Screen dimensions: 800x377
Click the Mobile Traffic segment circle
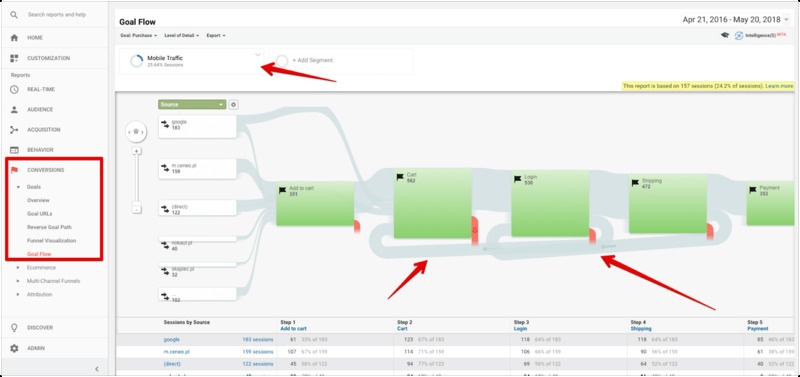click(x=136, y=61)
